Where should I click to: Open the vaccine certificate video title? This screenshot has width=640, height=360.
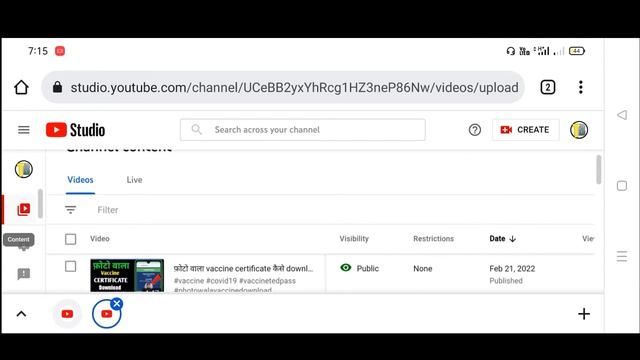click(x=243, y=269)
